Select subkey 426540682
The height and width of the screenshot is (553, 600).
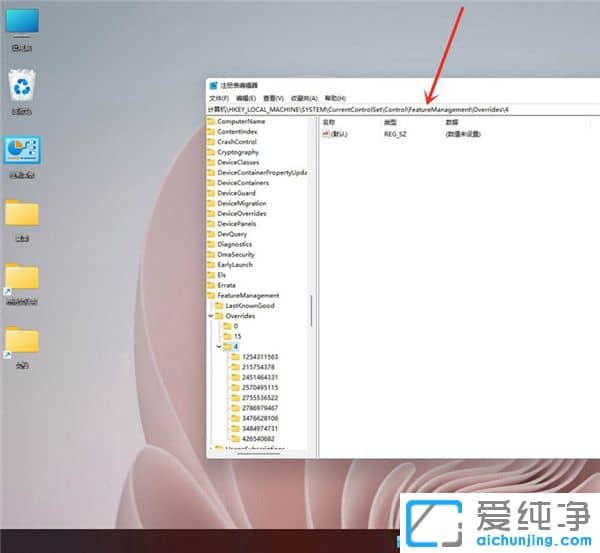pos(258,439)
